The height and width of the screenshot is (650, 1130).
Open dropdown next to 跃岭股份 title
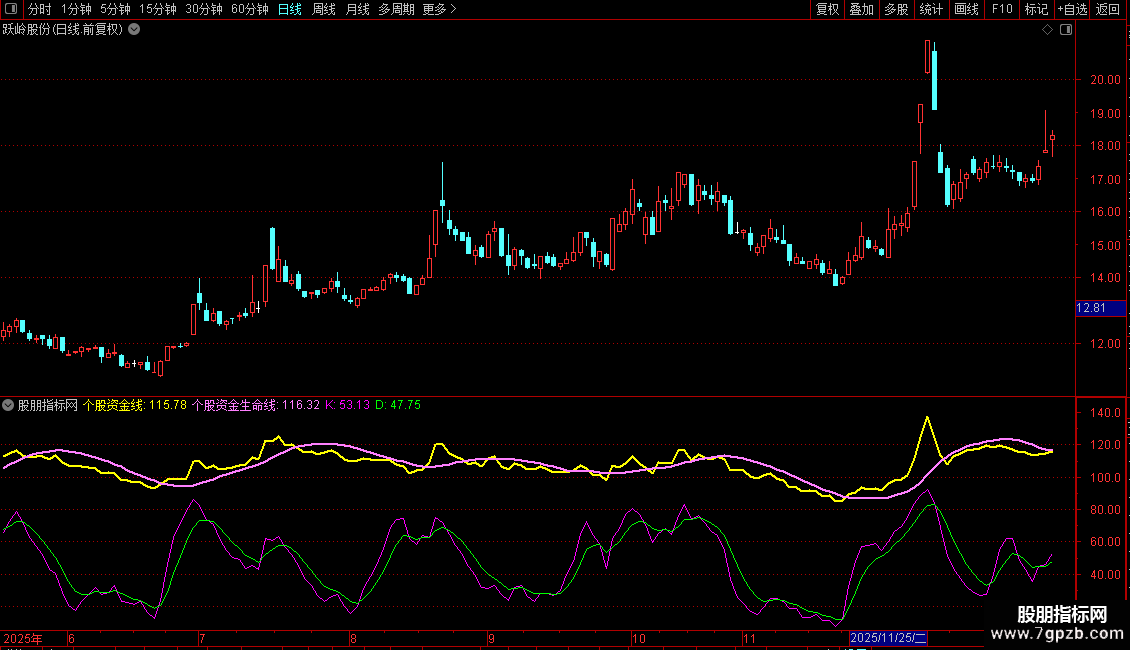click(135, 30)
